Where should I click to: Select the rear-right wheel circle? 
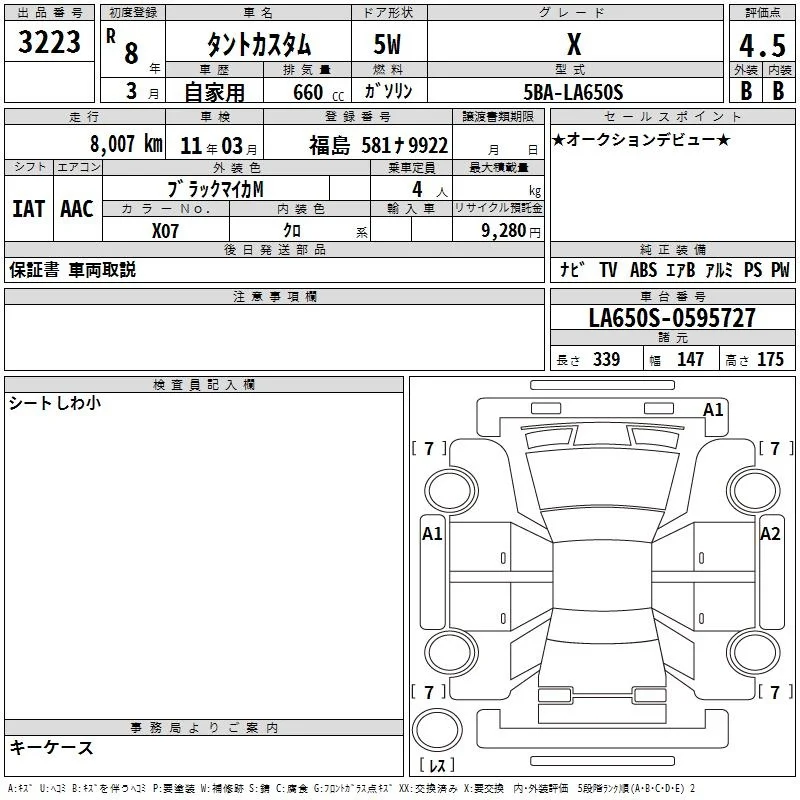point(754,652)
